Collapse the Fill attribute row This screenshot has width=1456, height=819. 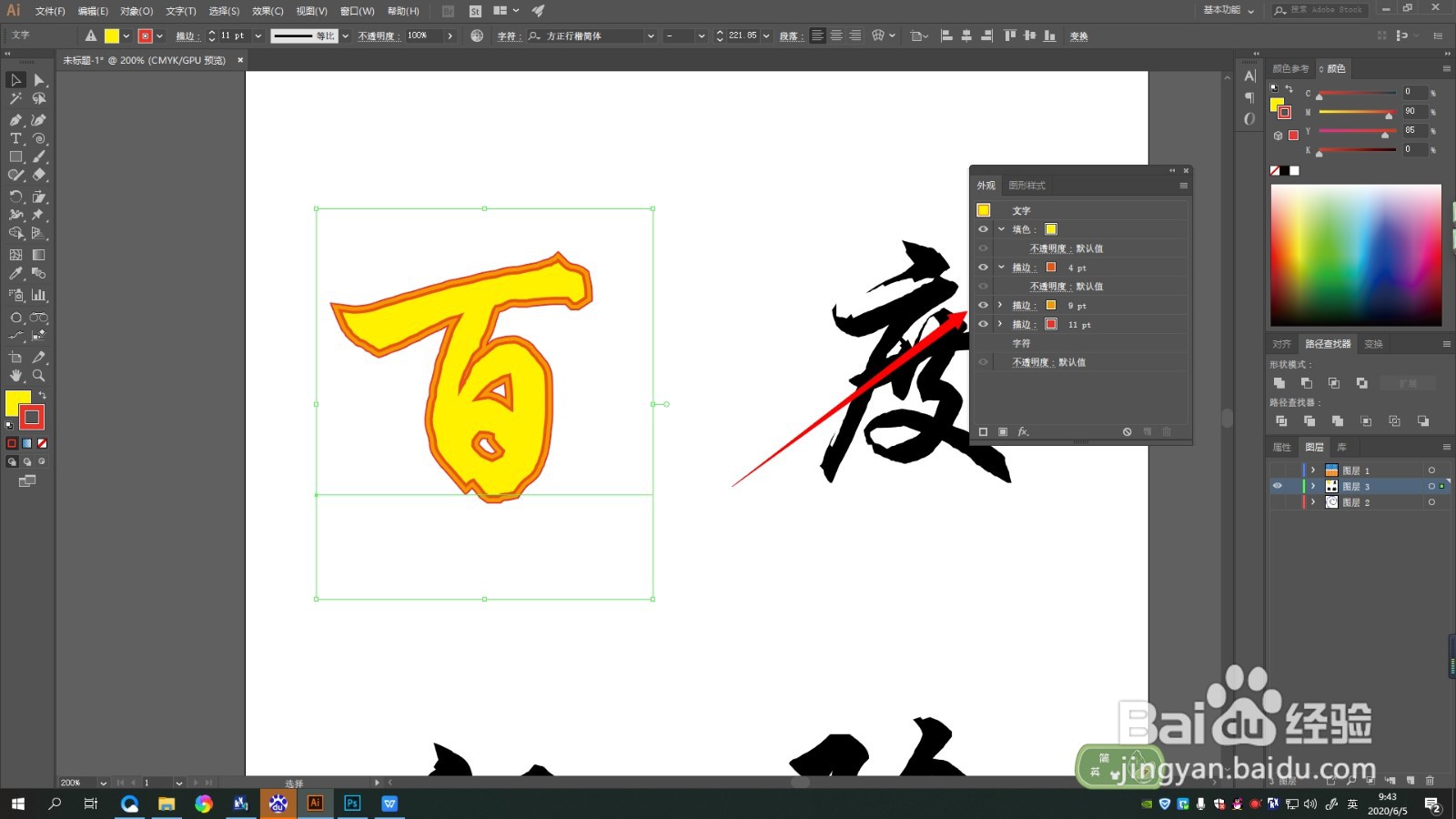pos(1001,229)
